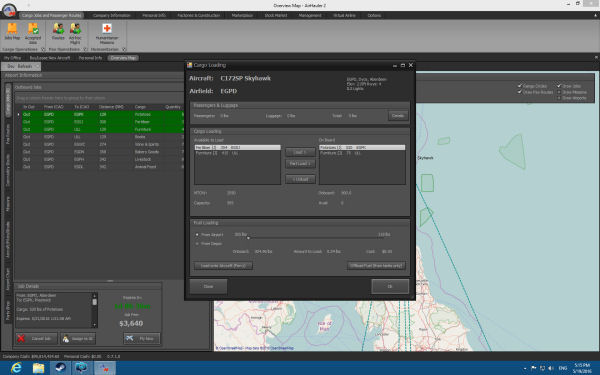
Task: Expand the Humanitarian group launcher
Action: pyautogui.click(x=124, y=49)
